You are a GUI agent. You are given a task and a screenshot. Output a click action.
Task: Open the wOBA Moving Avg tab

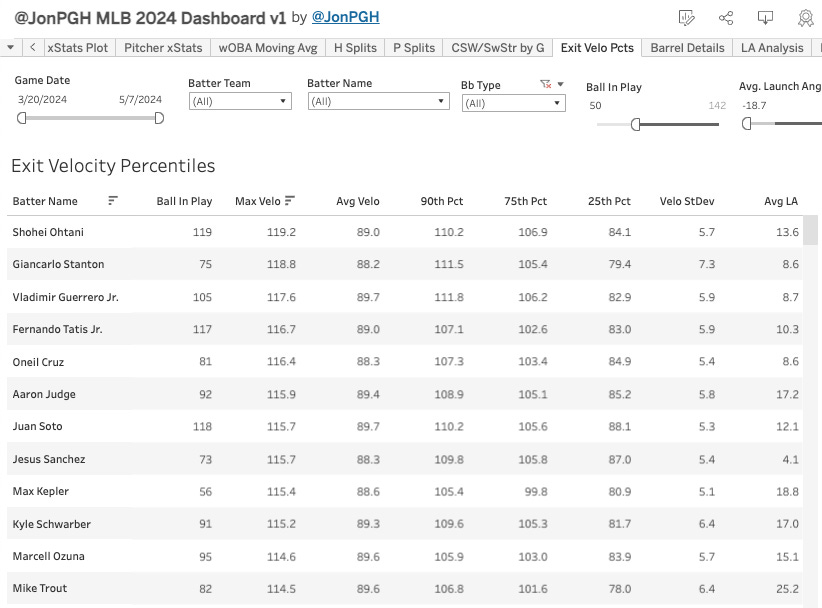268,48
